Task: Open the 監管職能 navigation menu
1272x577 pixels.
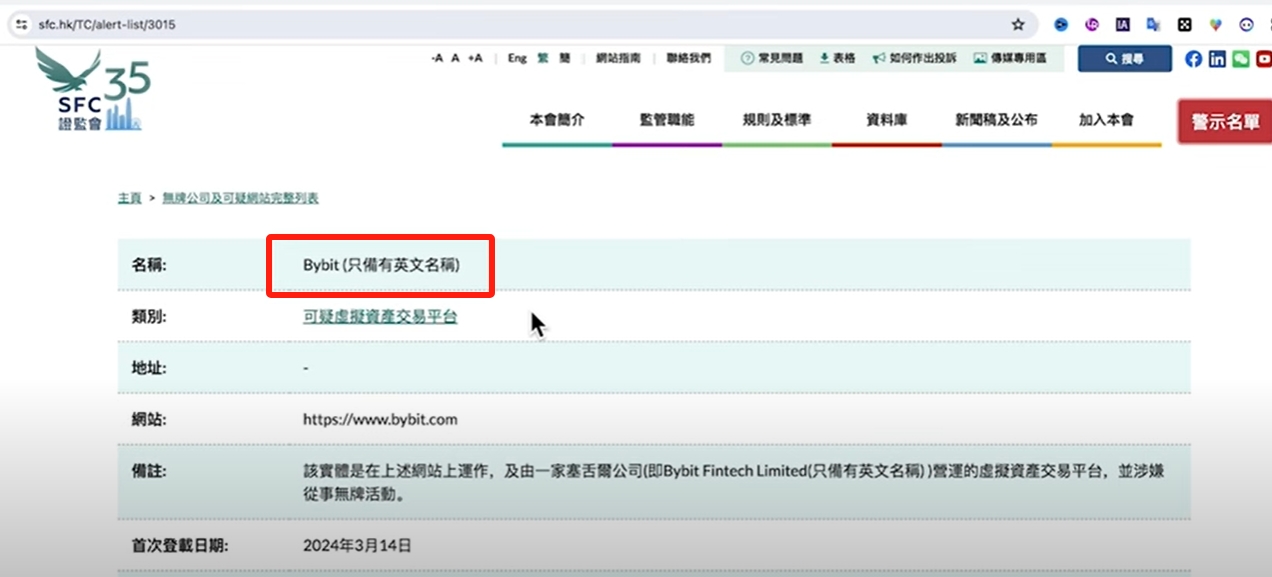Action: (667, 120)
